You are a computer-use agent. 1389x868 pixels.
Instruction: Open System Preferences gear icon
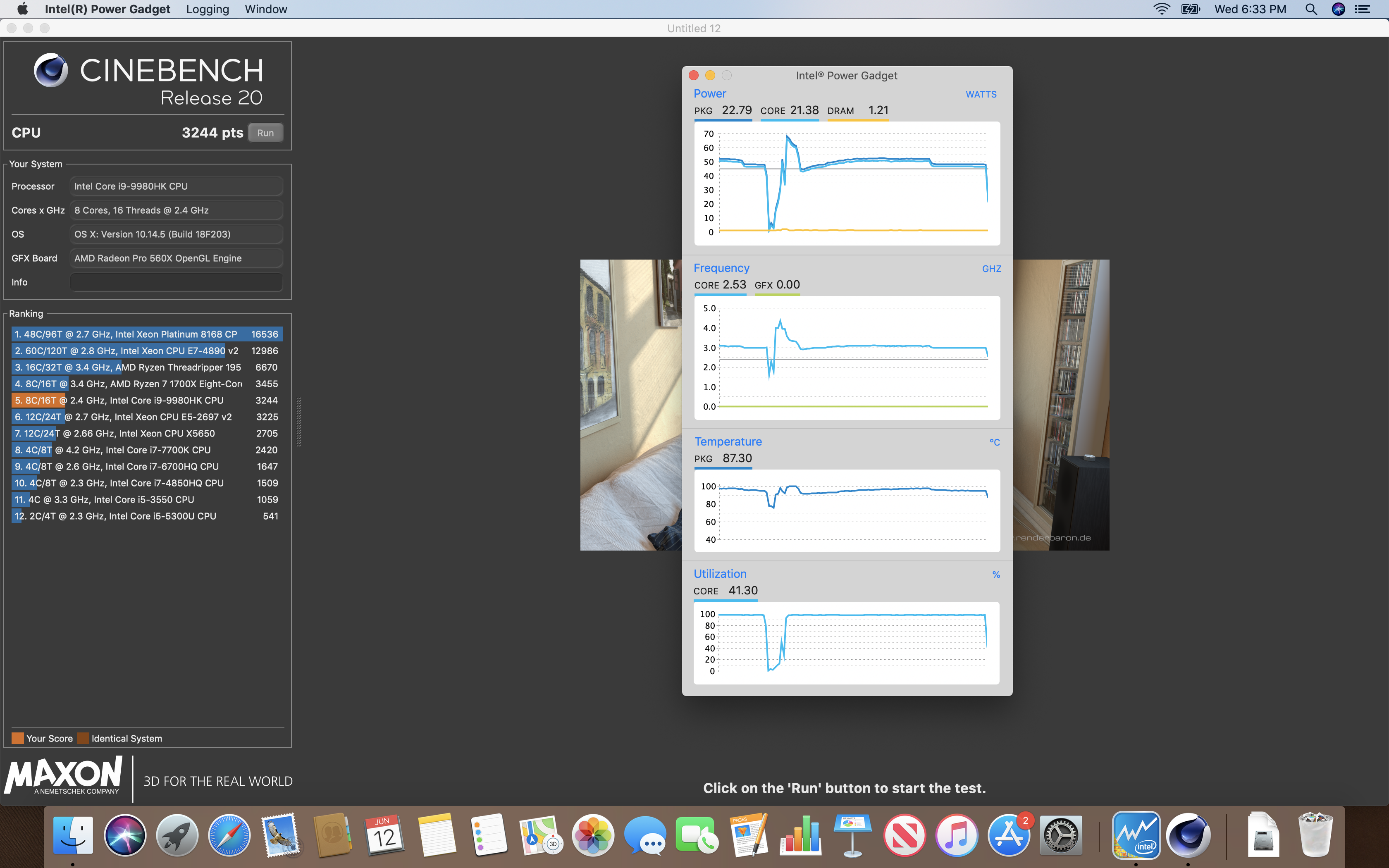click(1060, 835)
